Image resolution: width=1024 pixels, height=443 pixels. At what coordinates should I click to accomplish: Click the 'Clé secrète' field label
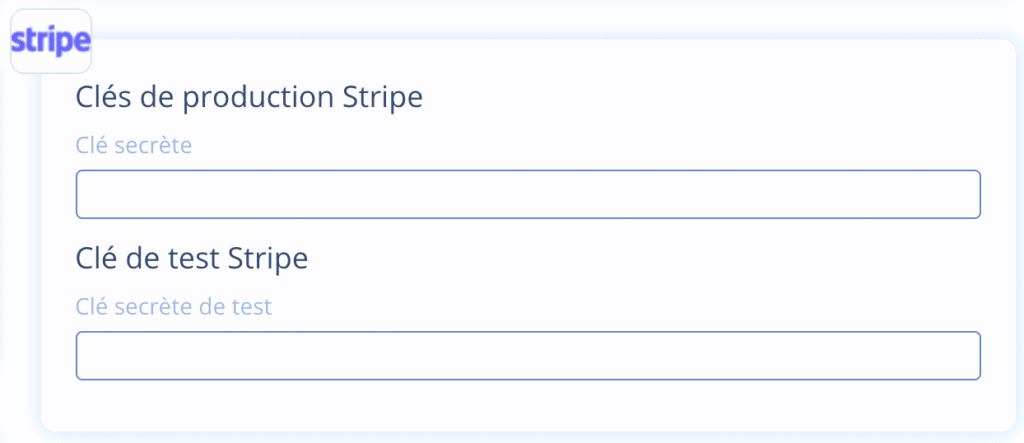point(133,145)
